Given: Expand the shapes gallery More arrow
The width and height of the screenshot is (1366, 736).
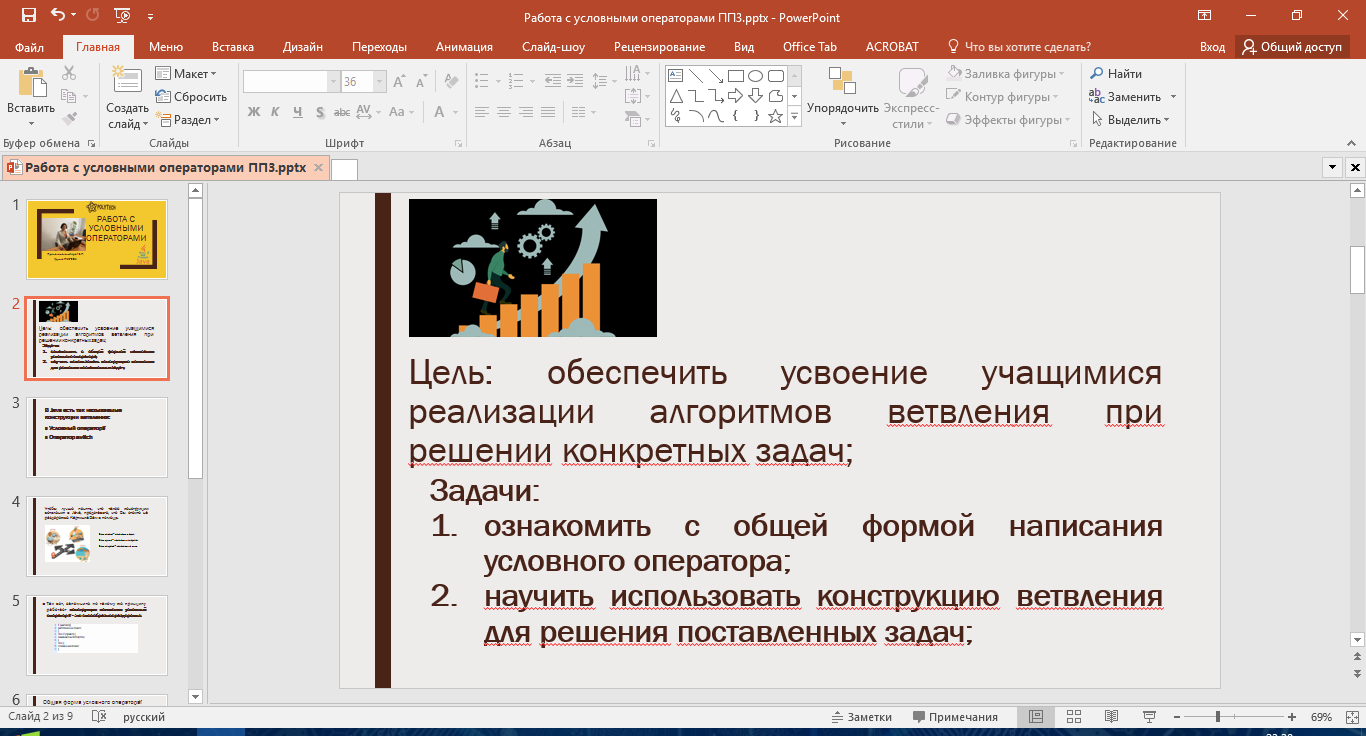Looking at the screenshot, I should pyautogui.click(x=795, y=117).
